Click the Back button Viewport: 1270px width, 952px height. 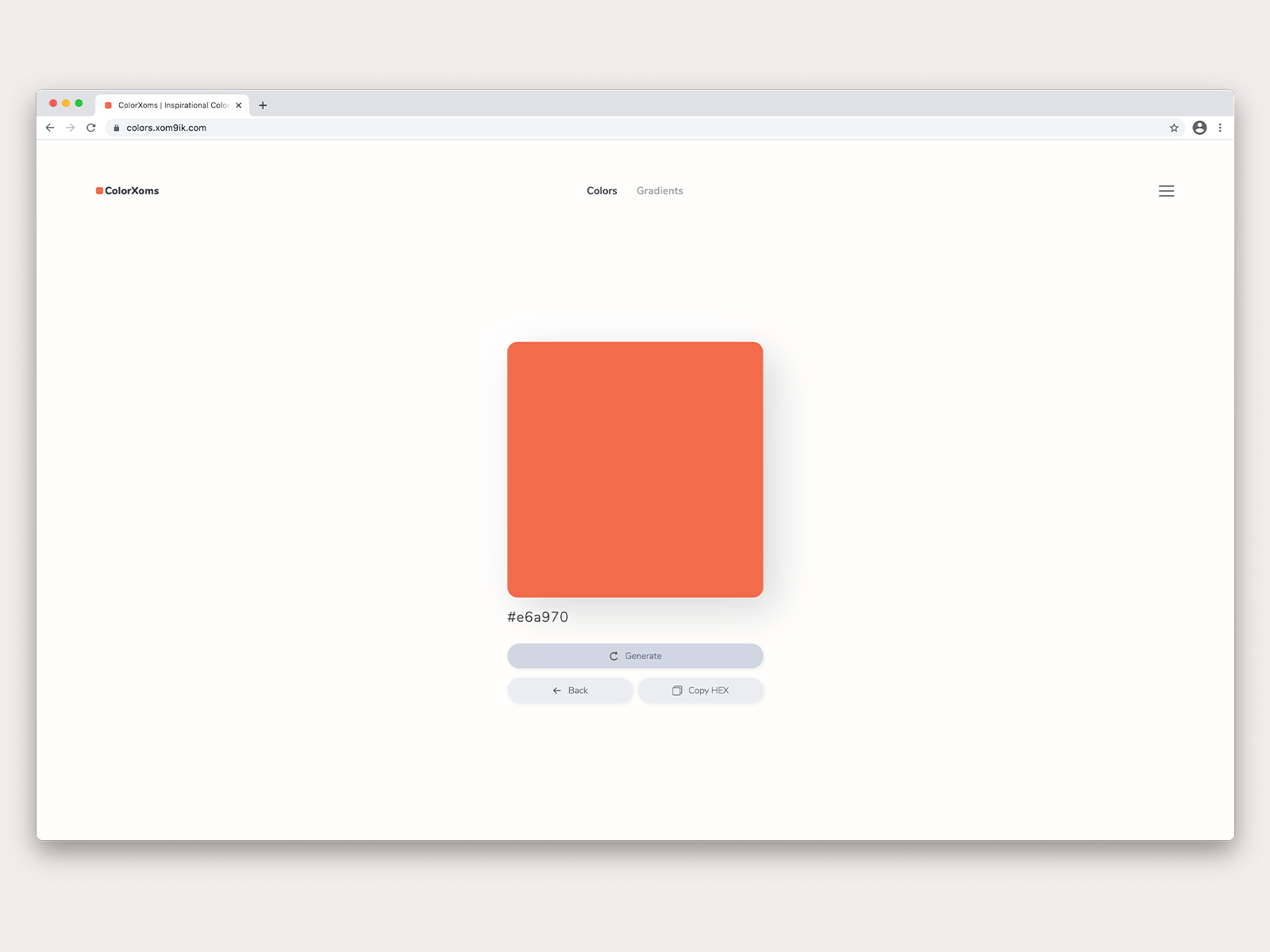570,690
